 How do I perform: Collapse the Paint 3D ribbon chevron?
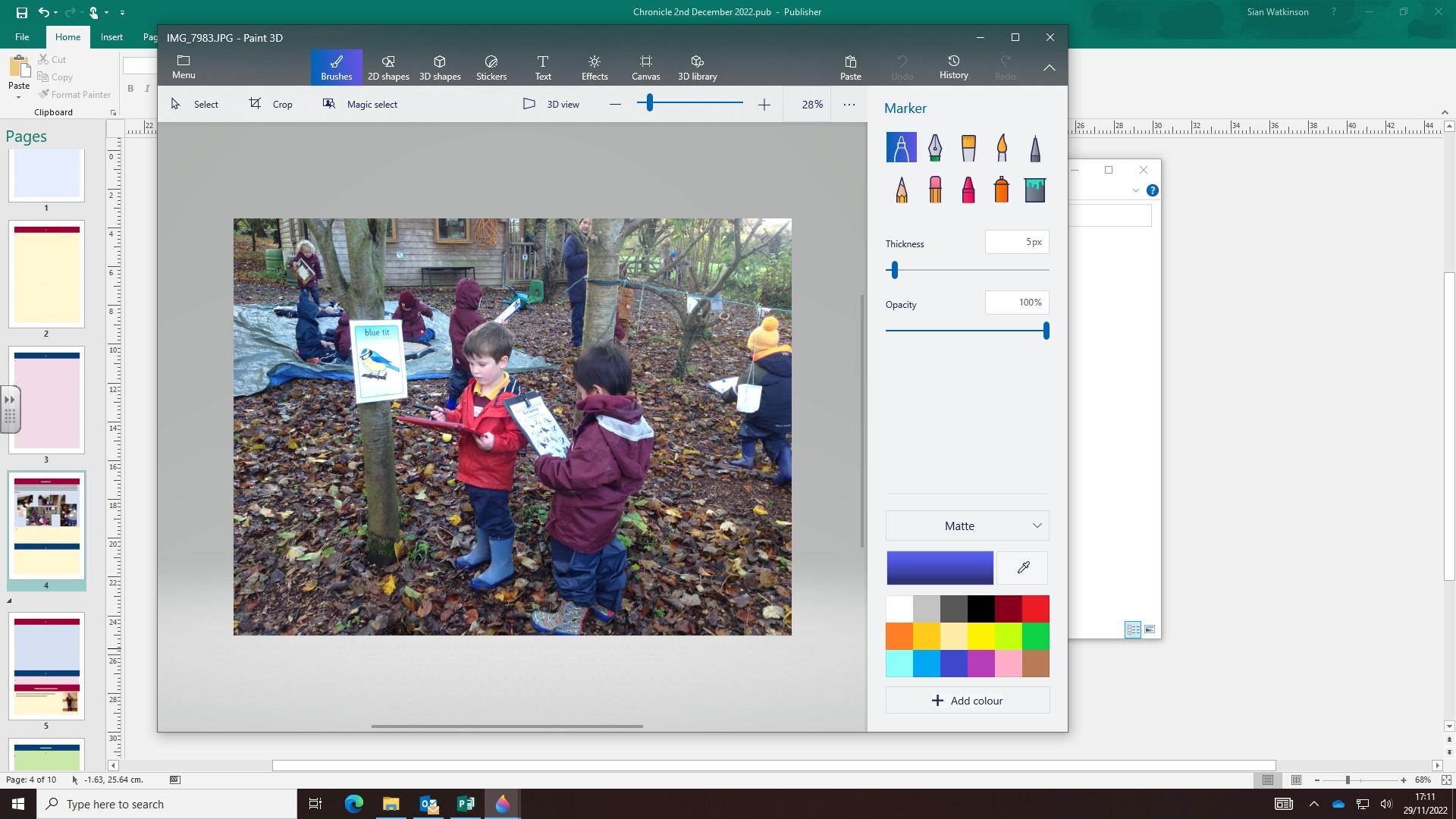point(1049,67)
